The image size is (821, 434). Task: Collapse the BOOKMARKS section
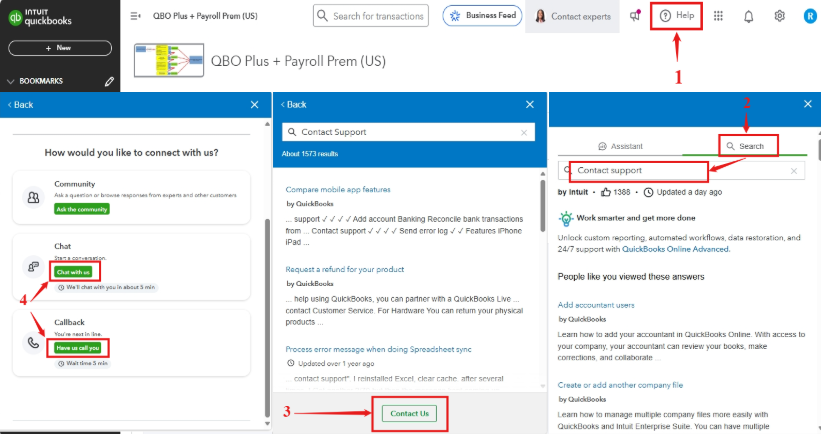(10, 81)
